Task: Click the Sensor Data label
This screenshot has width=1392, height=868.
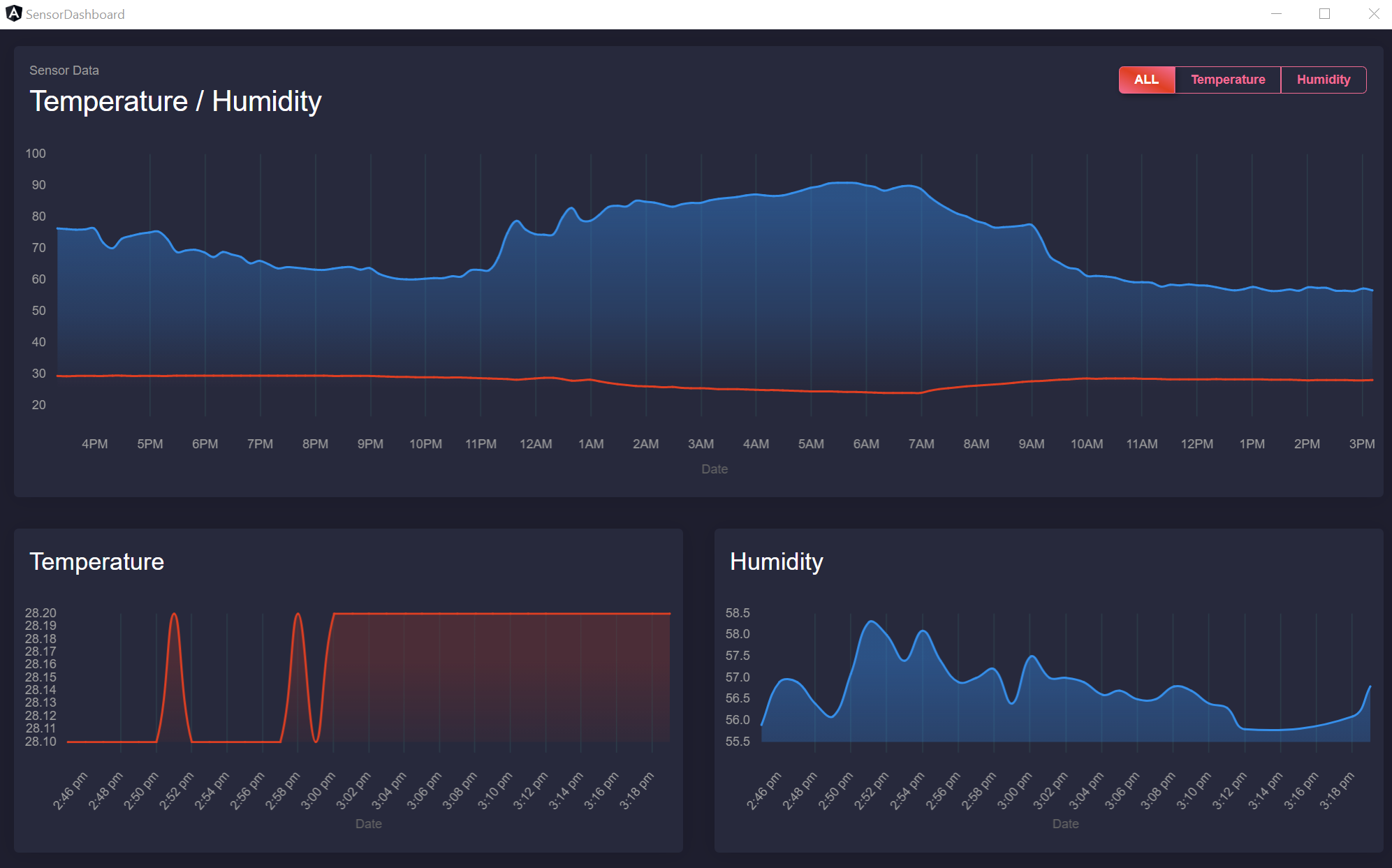Action: (64, 70)
